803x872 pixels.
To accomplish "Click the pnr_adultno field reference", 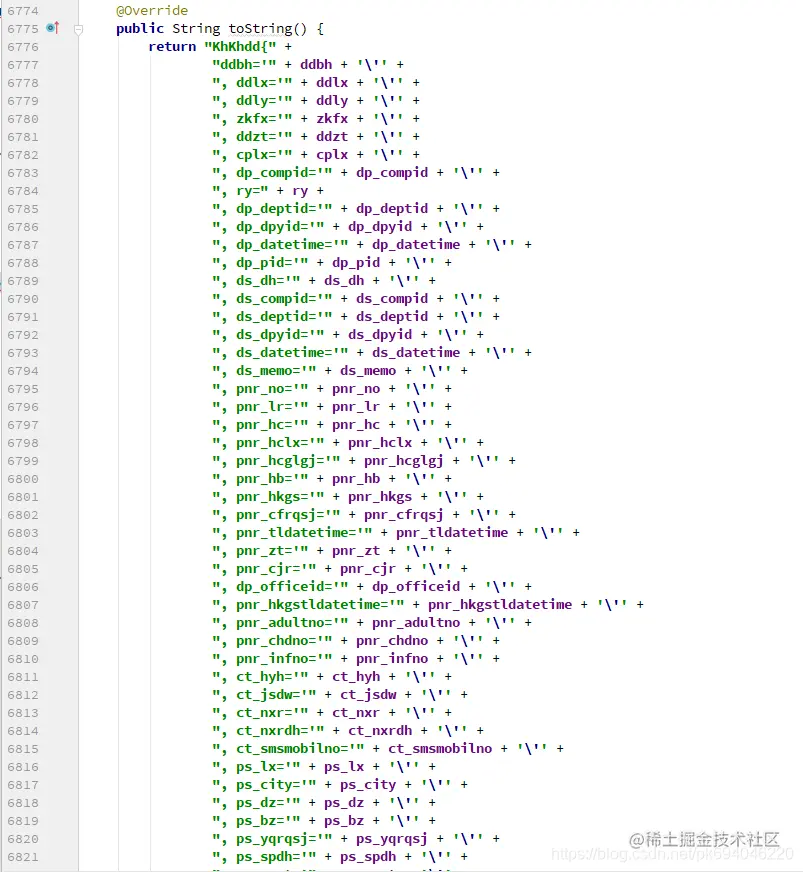I will [416, 622].
